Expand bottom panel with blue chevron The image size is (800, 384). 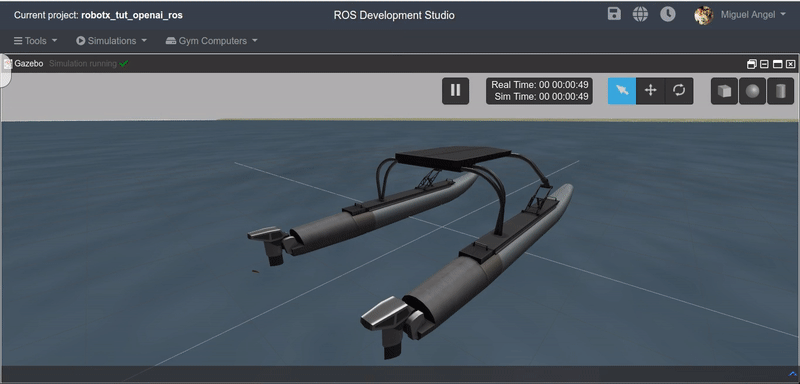tap(792, 374)
